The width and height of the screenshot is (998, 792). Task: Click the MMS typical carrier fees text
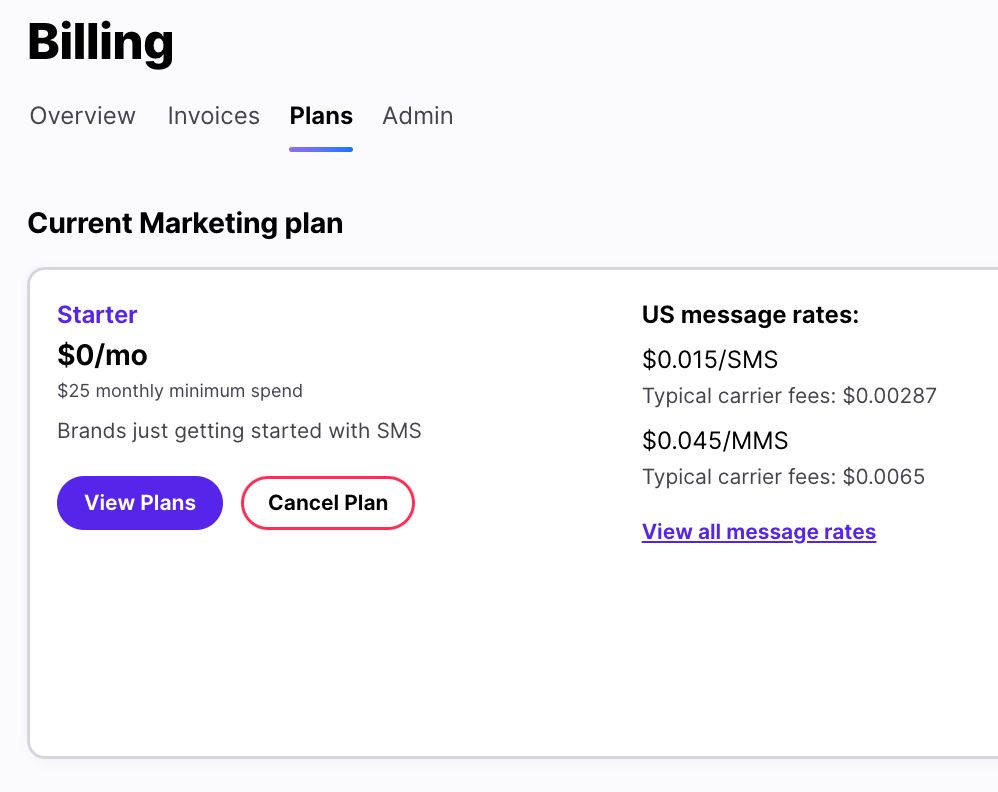click(x=783, y=477)
